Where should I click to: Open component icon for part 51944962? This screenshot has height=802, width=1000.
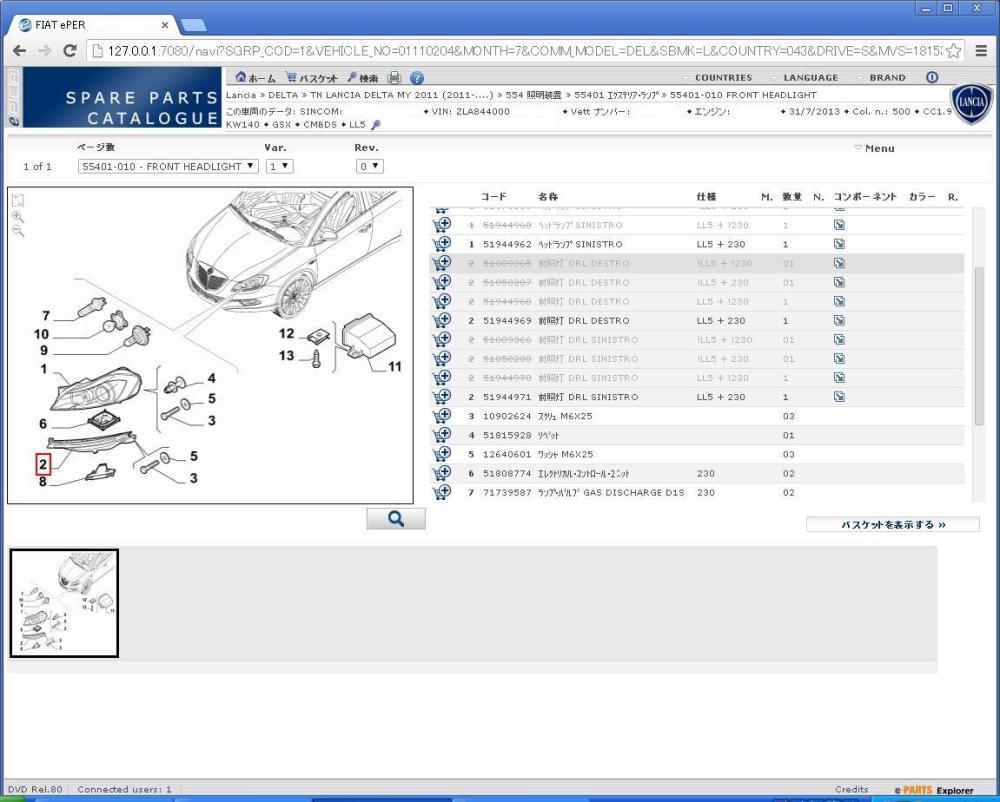click(839, 244)
